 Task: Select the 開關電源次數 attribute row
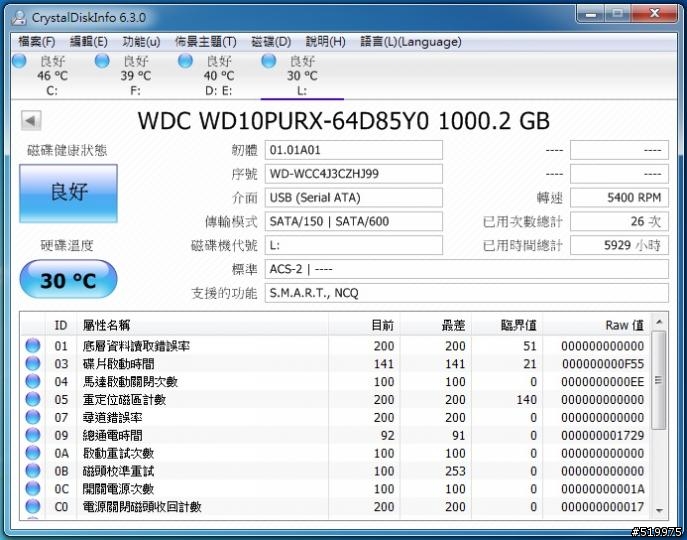pyautogui.click(x=336, y=489)
